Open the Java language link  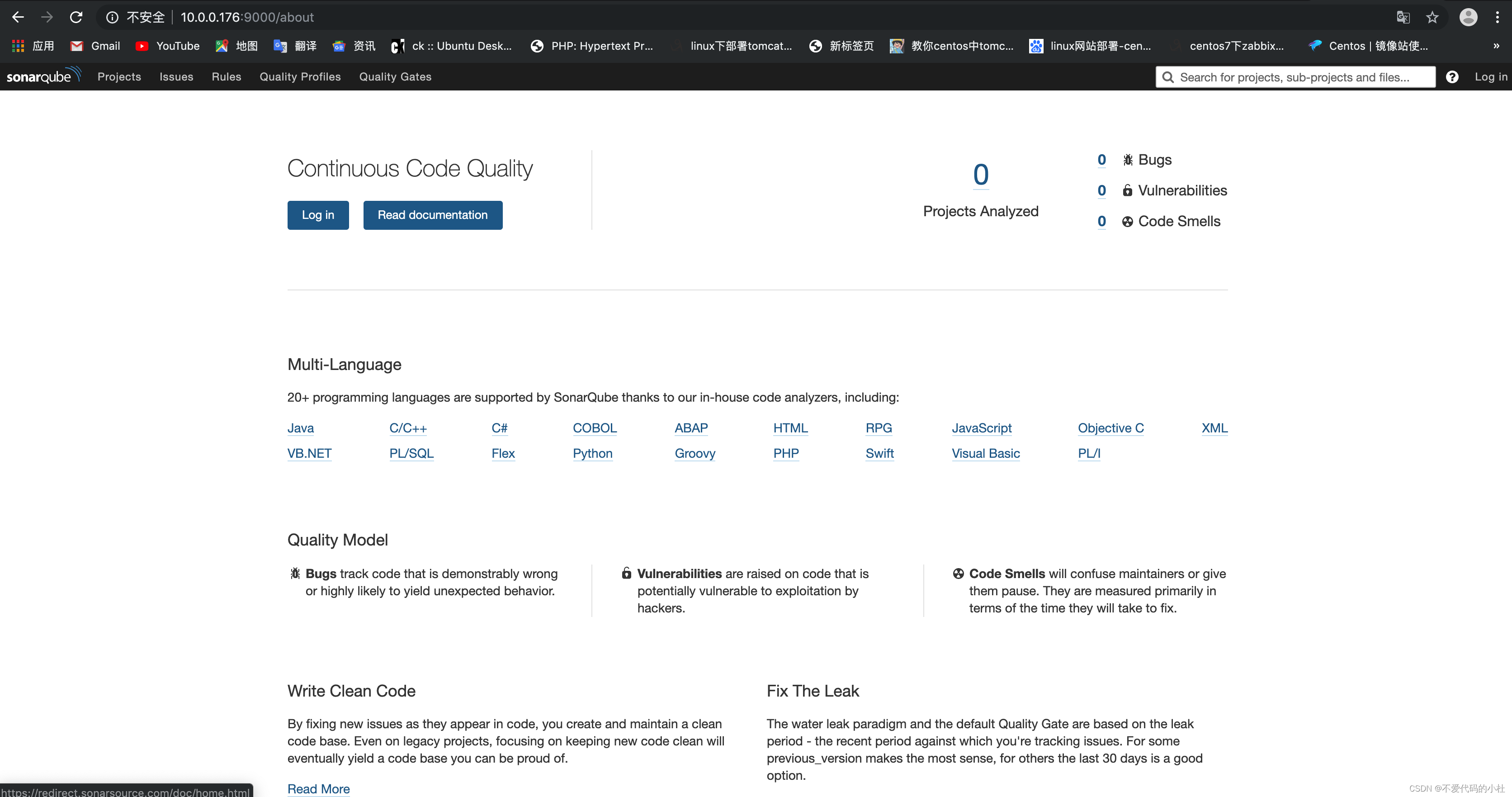[x=301, y=428]
